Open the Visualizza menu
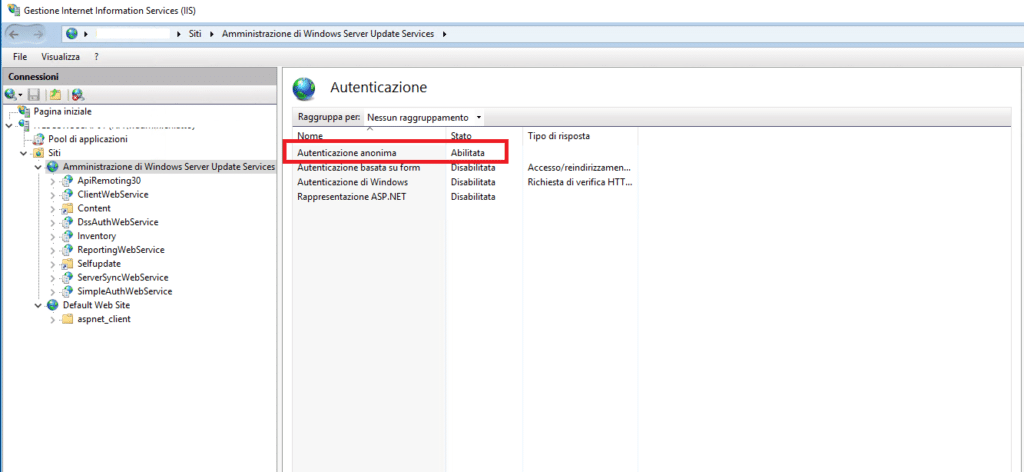 (x=60, y=57)
